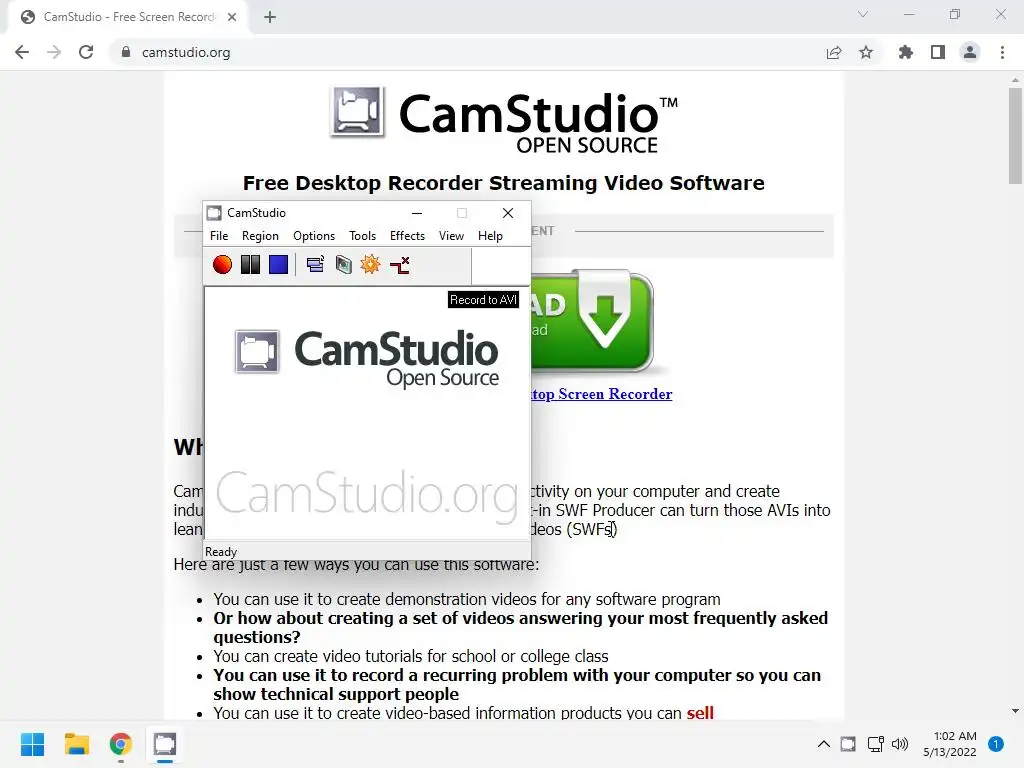The image size is (1024, 768).
Task: Open the clock showing 1:02 AM
Action: [950, 744]
